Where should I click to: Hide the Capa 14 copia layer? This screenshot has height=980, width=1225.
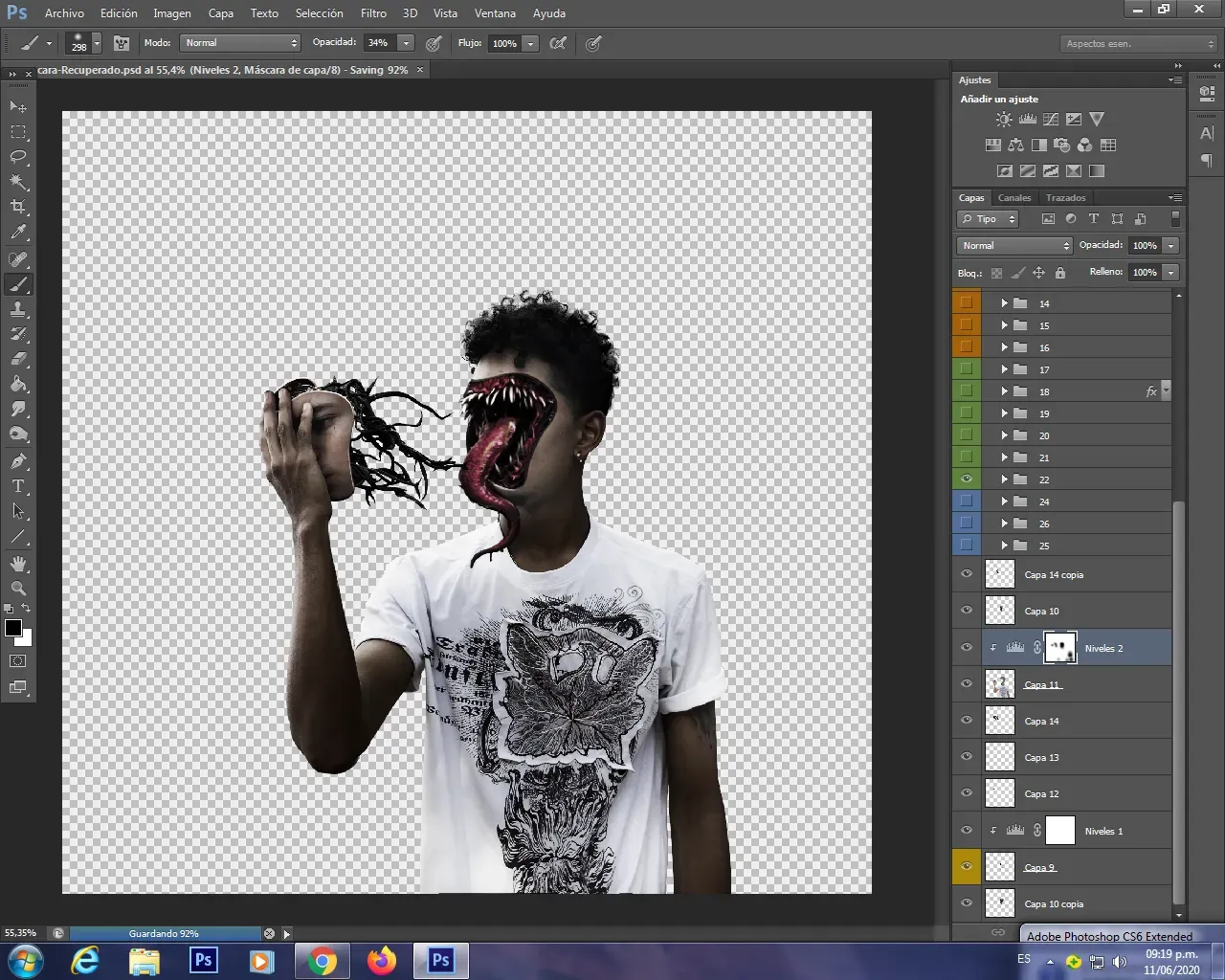click(x=967, y=574)
